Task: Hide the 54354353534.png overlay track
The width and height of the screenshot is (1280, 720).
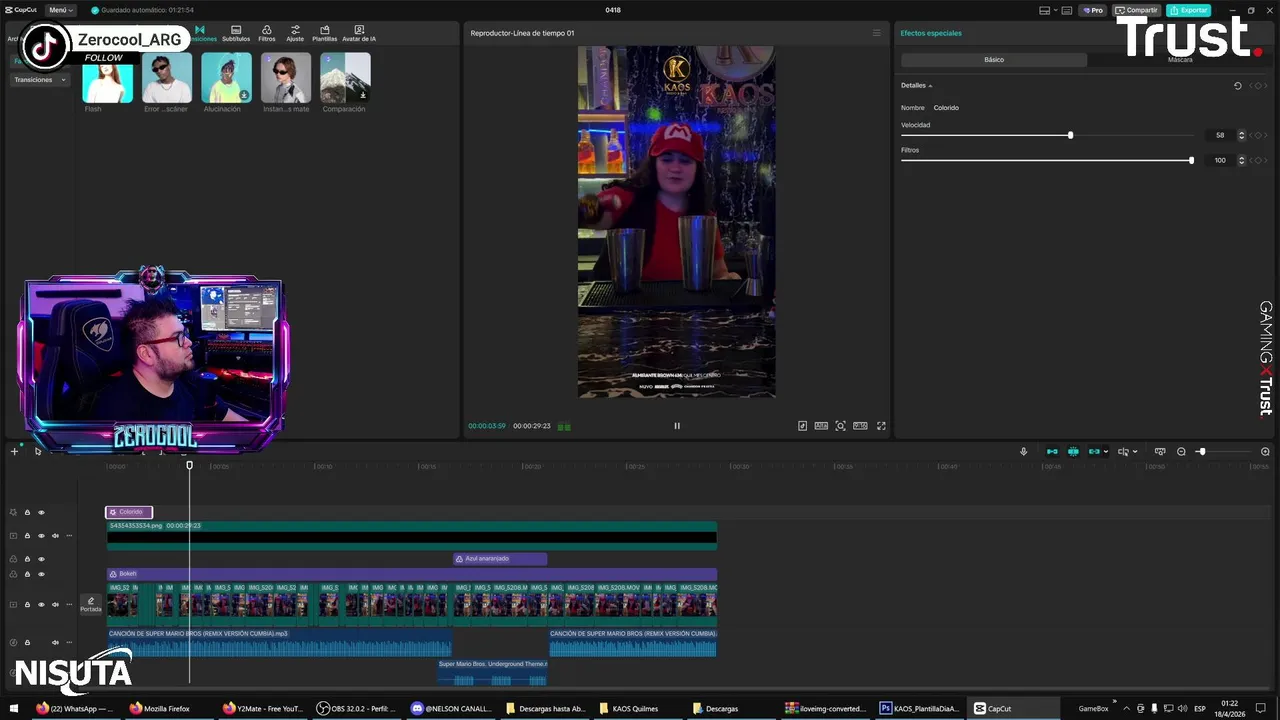Action: click(41, 536)
